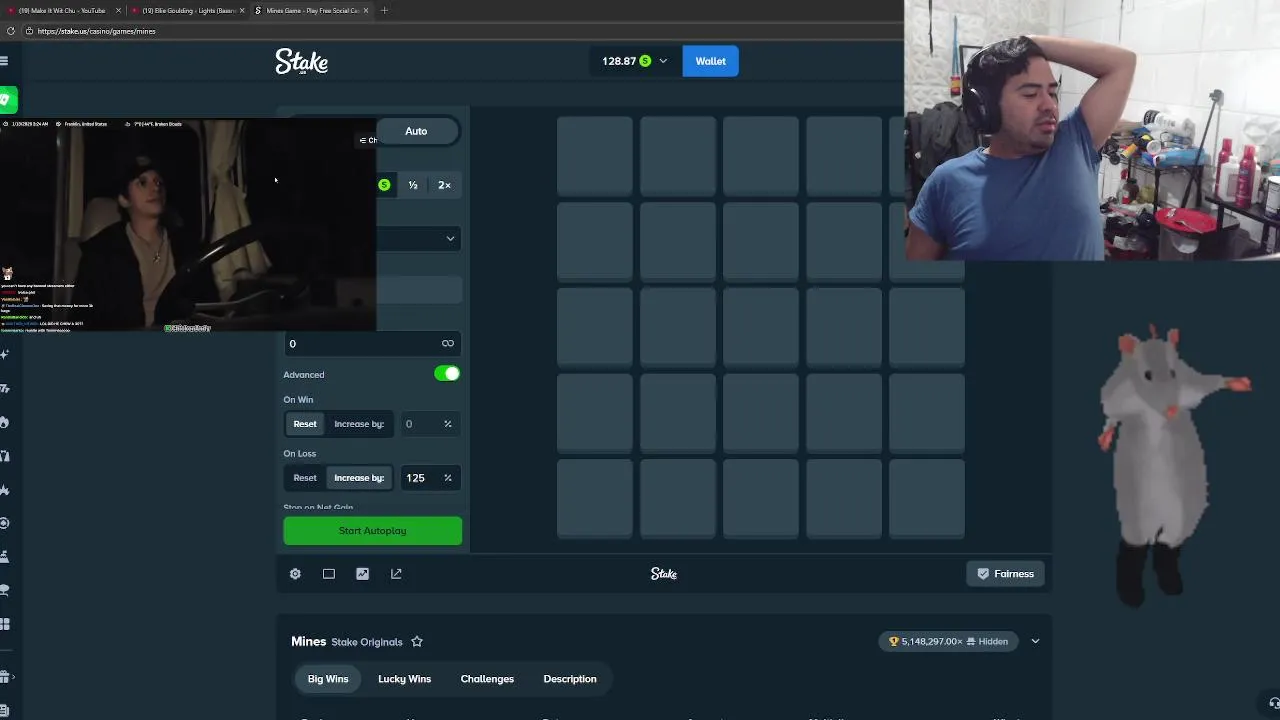
Task: Double the bet with 2× button
Action: (444, 185)
